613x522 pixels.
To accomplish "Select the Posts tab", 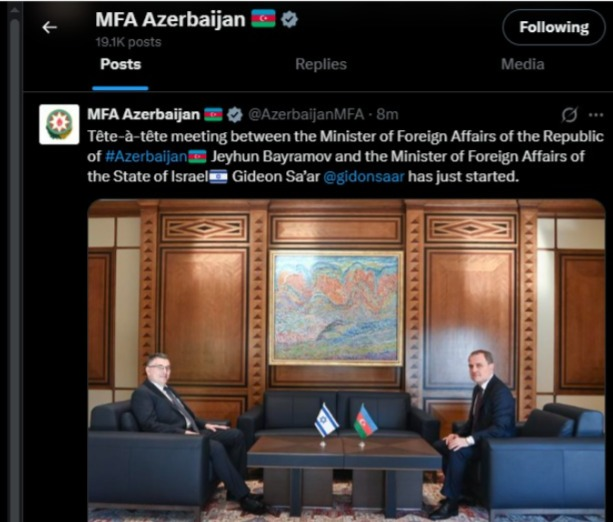I will 120,65.
